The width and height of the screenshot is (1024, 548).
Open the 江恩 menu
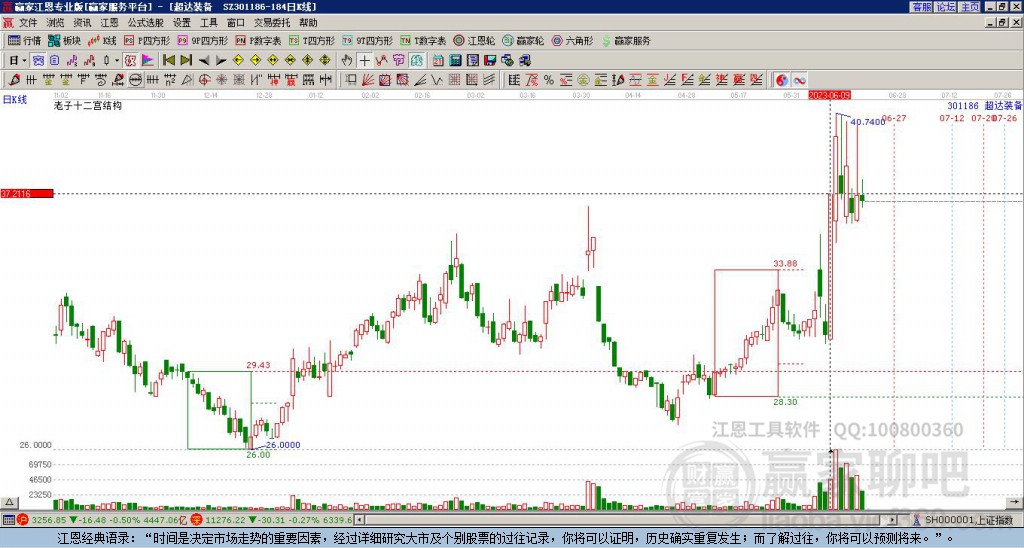(x=110, y=23)
